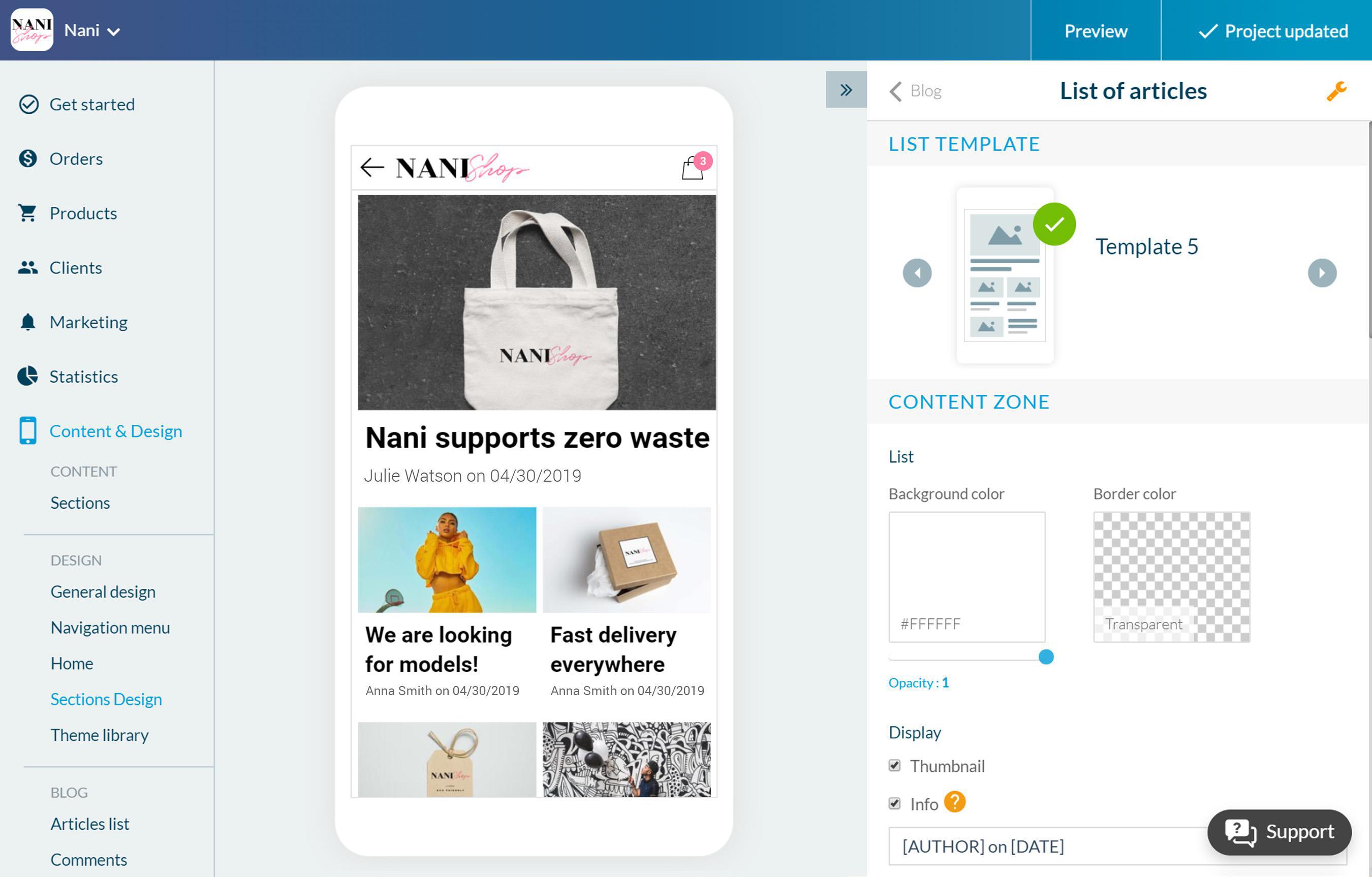Toggle the Info checkbox
The height and width of the screenshot is (877, 1372).
coord(894,803)
